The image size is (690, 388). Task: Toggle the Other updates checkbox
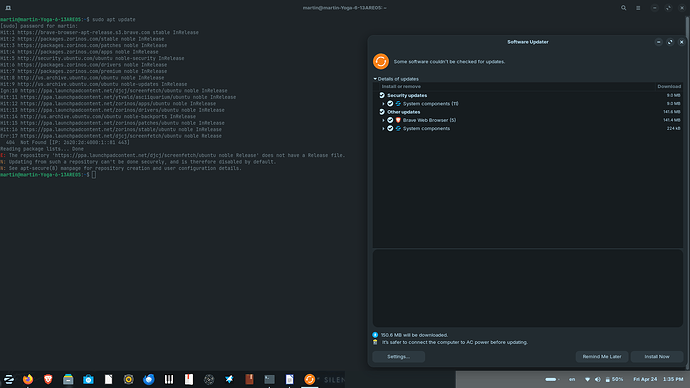pyautogui.click(x=382, y=112)
